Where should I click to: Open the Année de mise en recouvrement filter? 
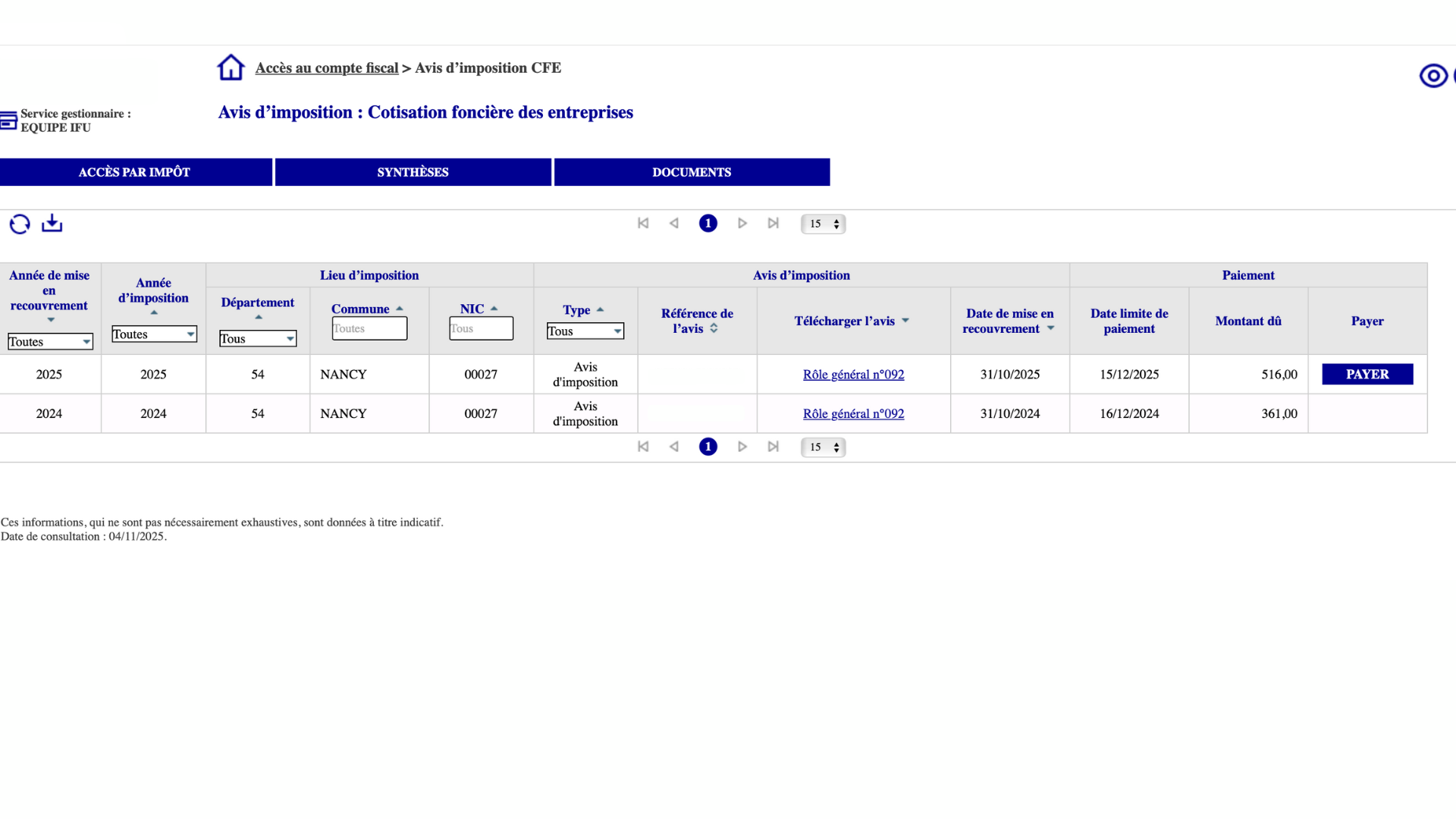(50, 342)
